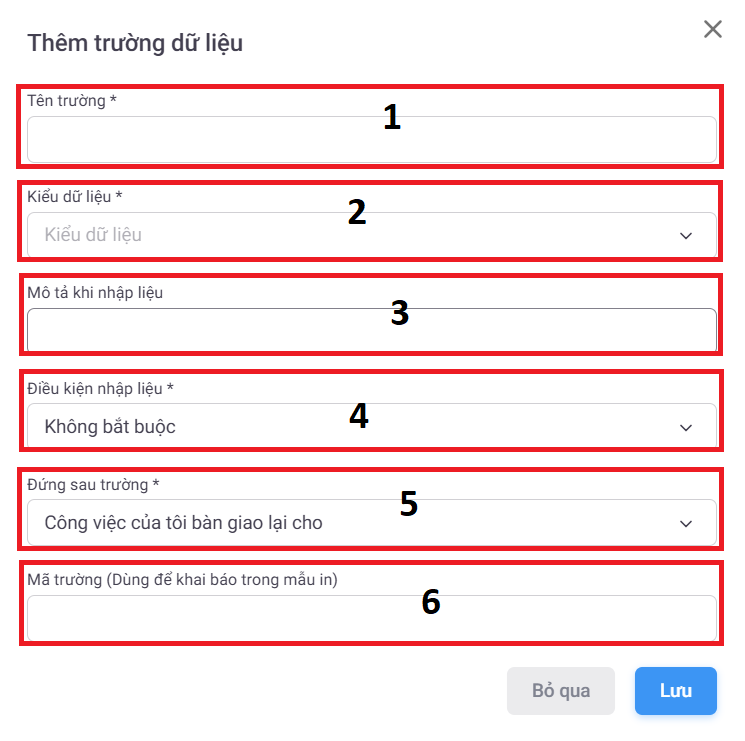Click chevron arrow beside Không bắt buộc

tap(686, 428)
